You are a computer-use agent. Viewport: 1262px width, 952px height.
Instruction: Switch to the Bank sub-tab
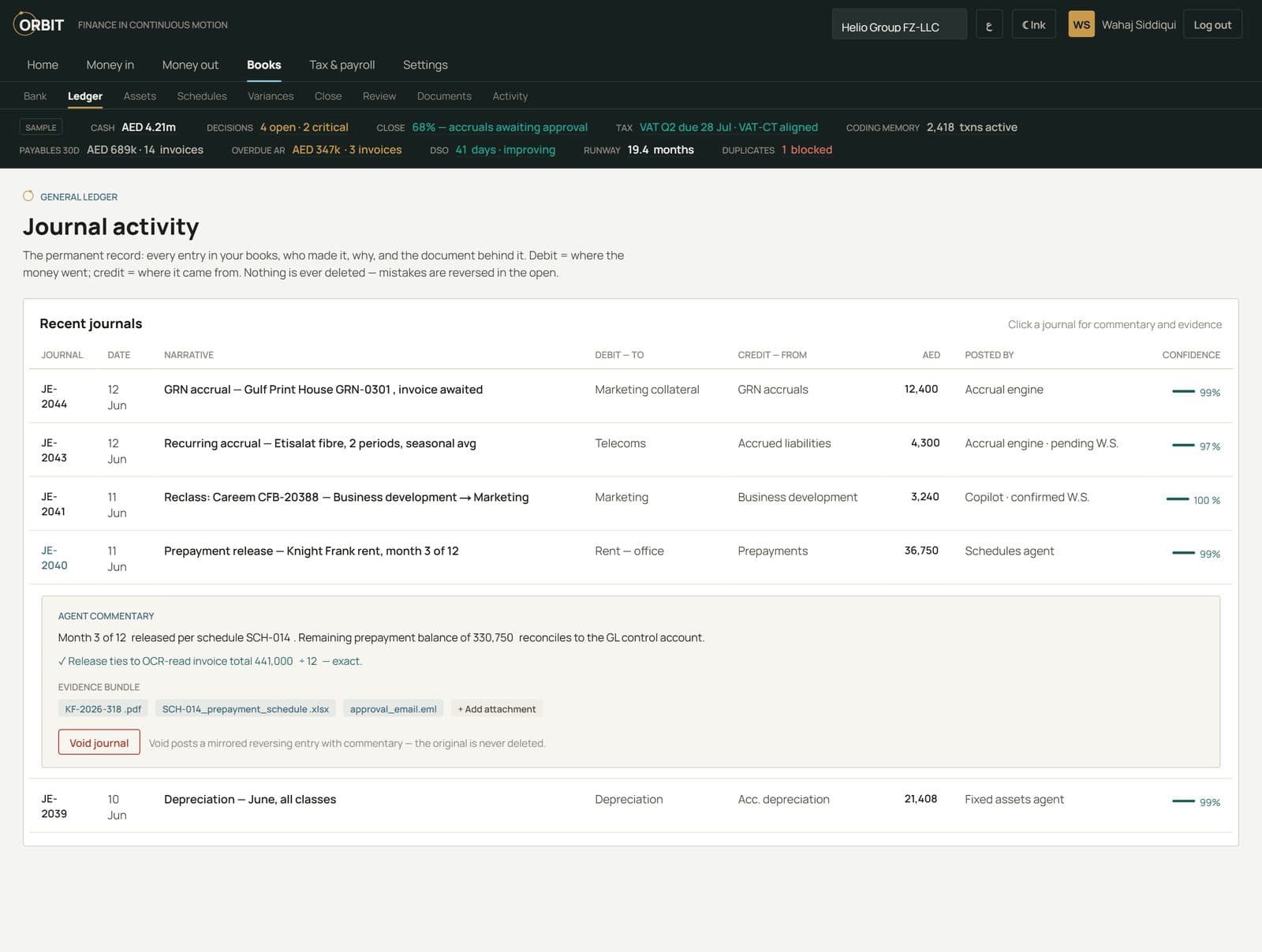coord(35,96)
